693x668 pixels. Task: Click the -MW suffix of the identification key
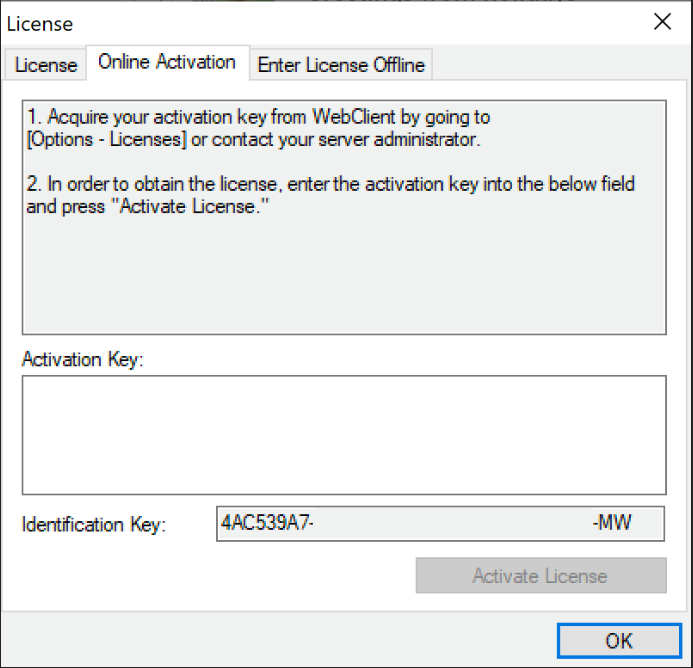611,523
